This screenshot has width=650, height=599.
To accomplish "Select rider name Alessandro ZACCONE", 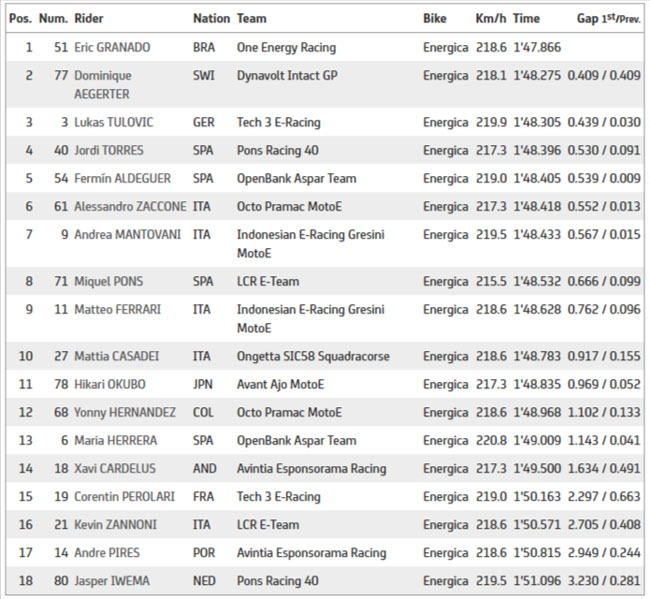I will [131, 206].
